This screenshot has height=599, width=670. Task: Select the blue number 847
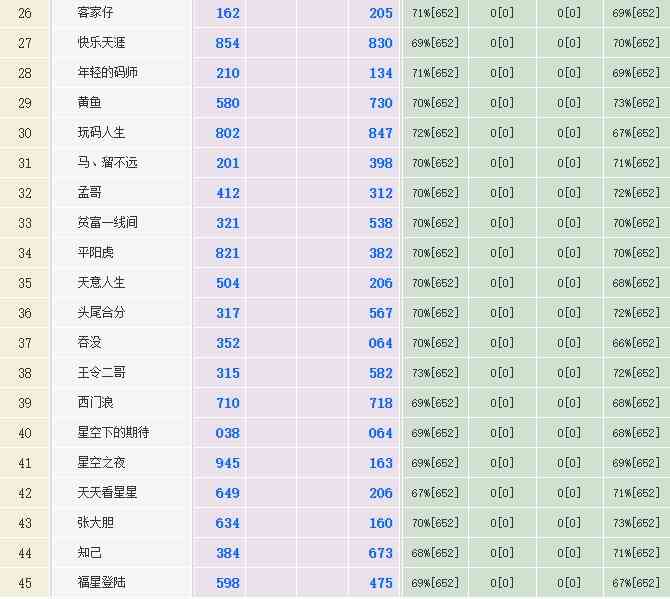point(380,133)
